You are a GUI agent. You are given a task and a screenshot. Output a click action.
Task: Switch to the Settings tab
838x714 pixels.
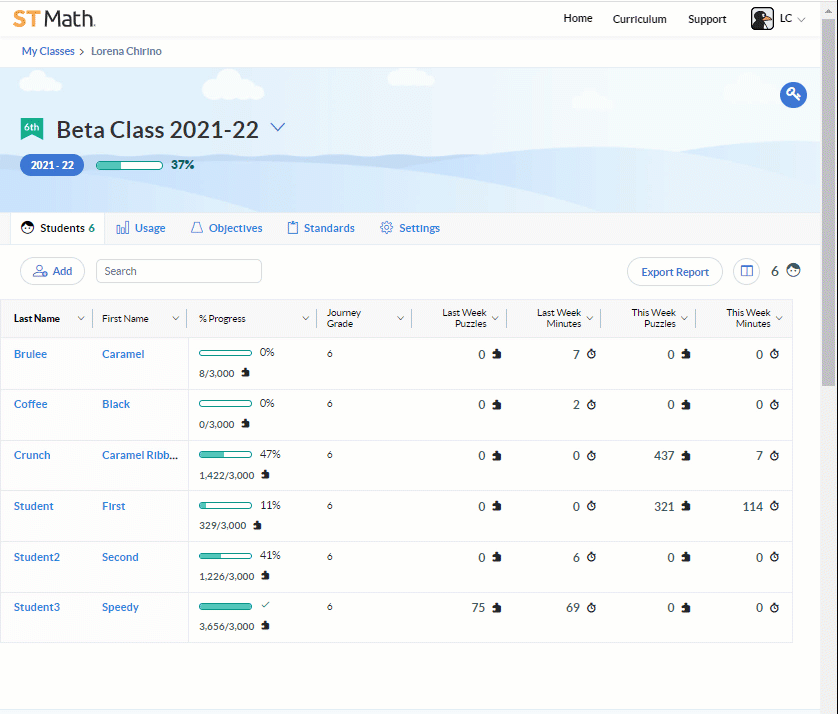pos(410,228)
